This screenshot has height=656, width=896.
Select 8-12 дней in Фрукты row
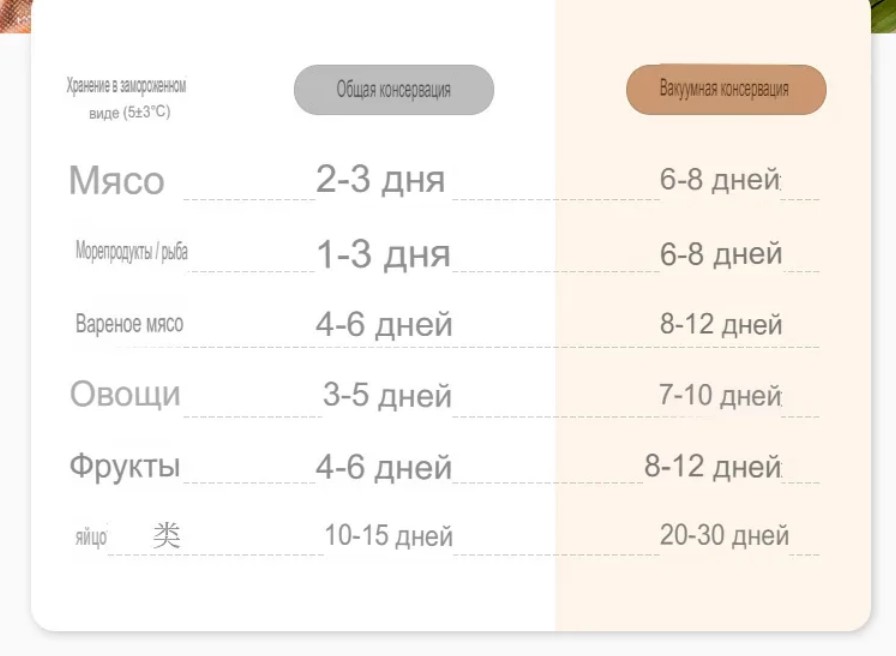click(713, 466)
